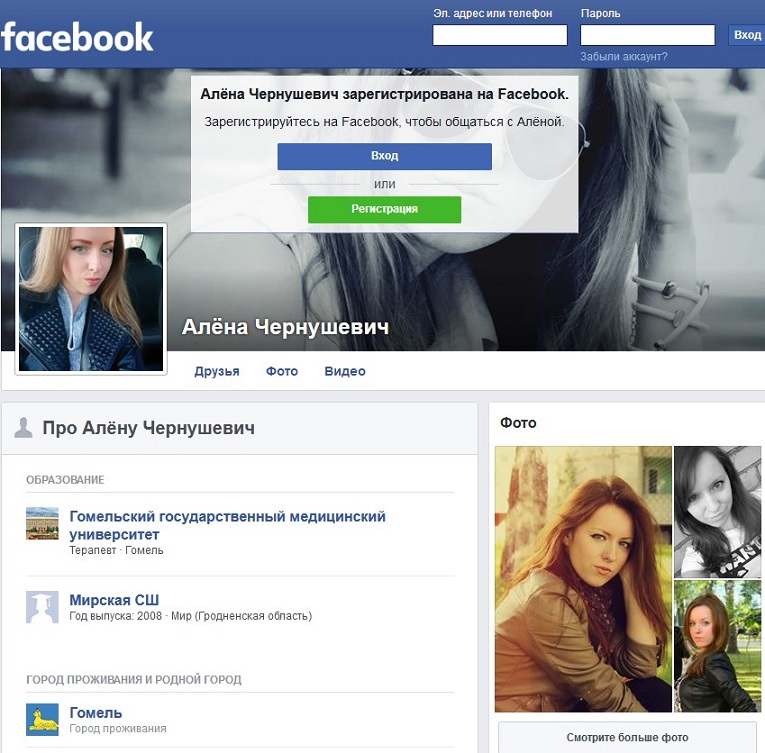Open the Друзья tab
Viewport: 765px width, 753px height.
217,371
